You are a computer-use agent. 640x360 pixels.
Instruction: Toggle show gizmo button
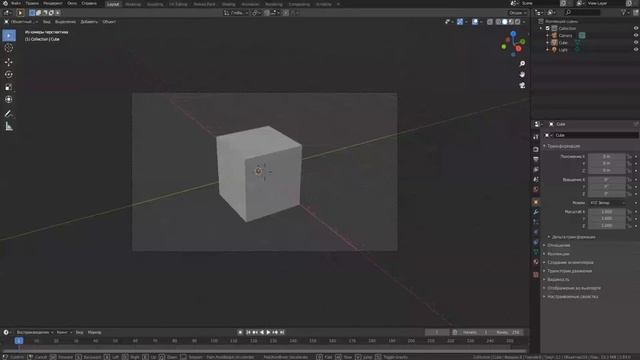pos(460,22)
